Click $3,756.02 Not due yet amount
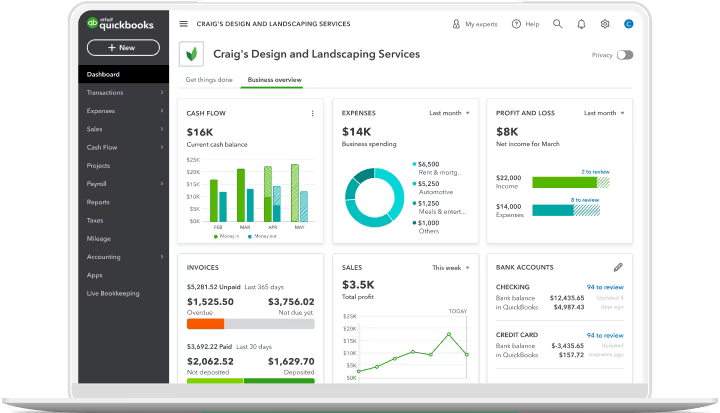The width and height of the screenshot is (720, 413). 291,302
